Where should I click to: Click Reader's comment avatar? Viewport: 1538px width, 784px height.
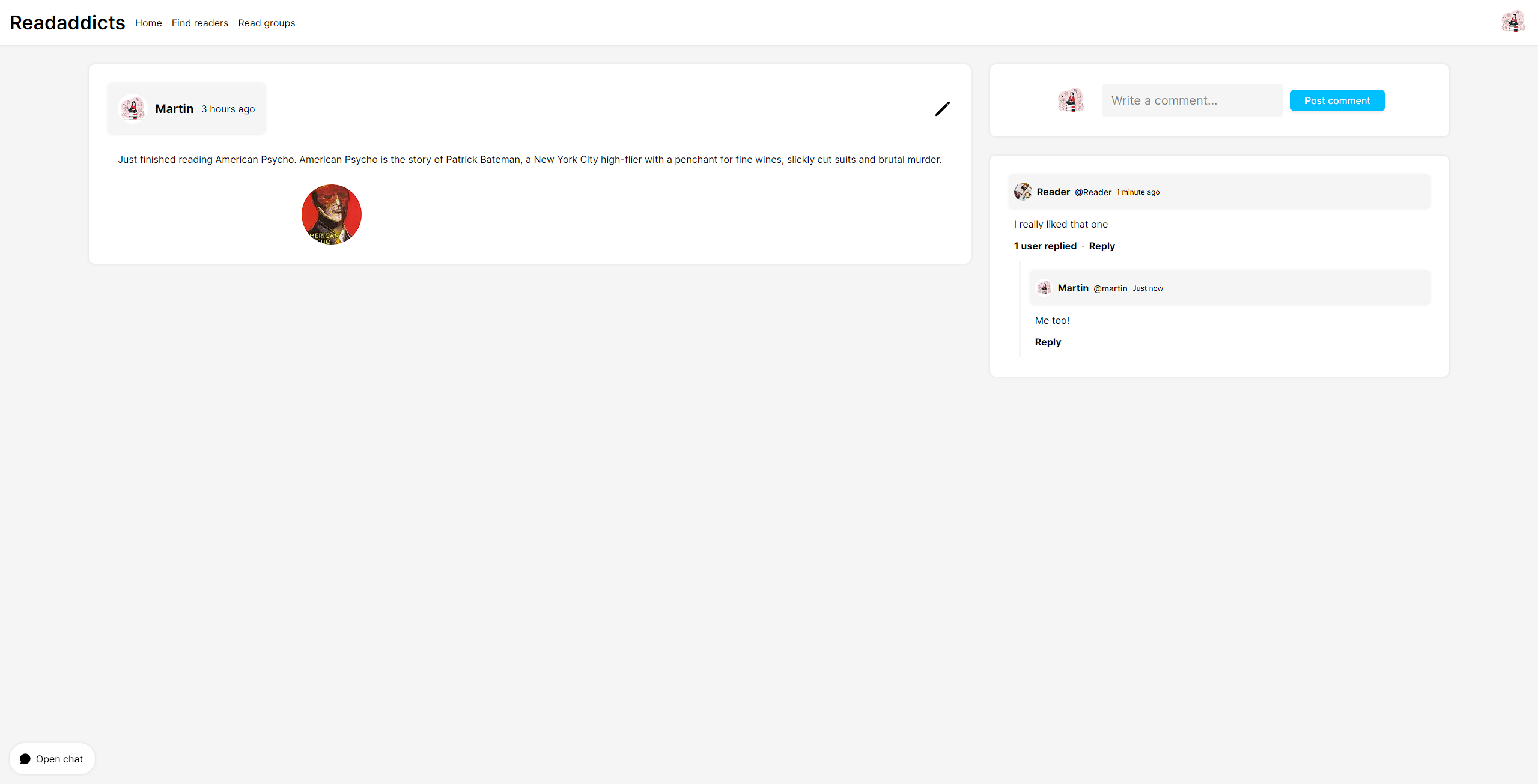coord(1023,192)
